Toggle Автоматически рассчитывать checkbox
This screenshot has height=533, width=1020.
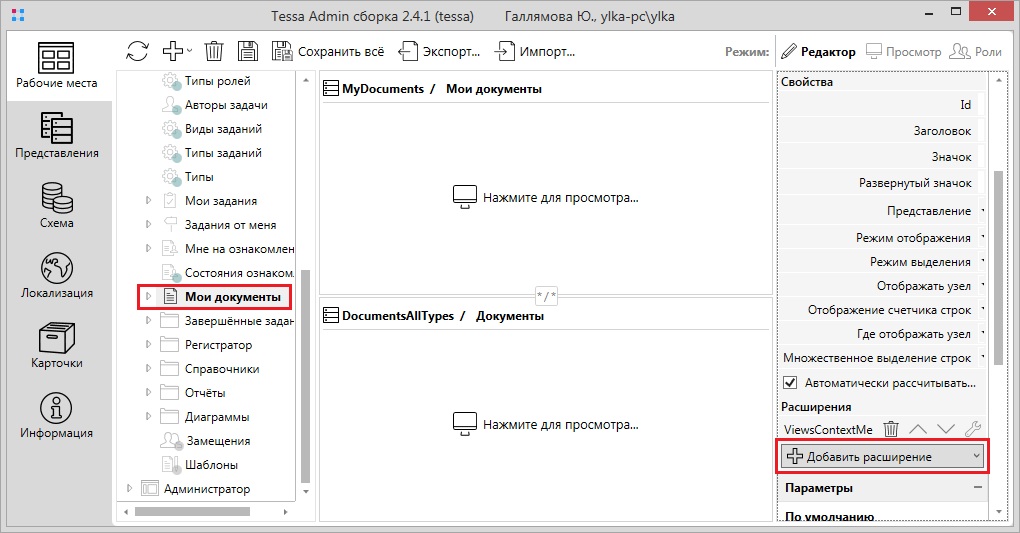tap(790, 383)
